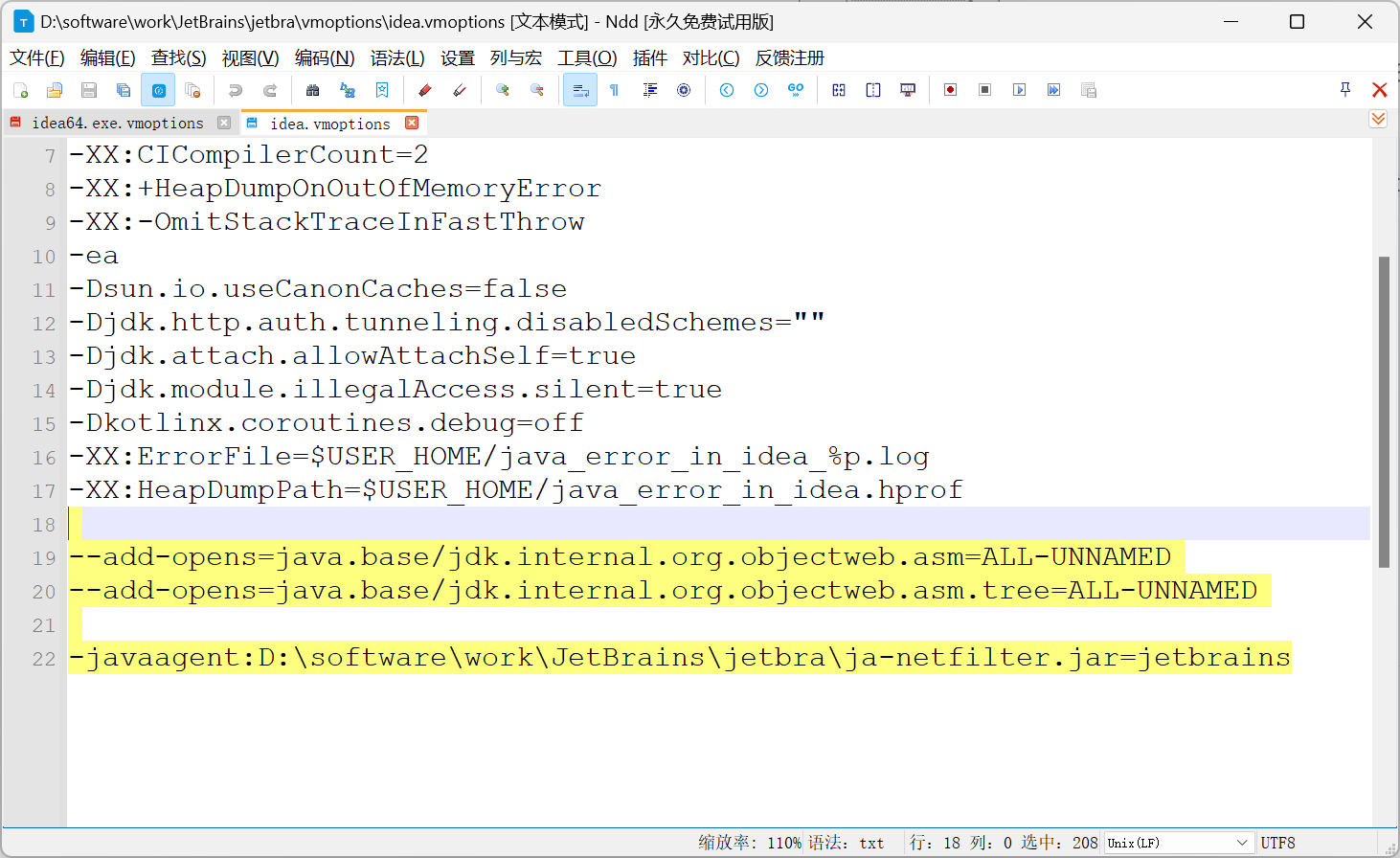Open the 视图(V) menu
The image size is (1400, 858).
point(250,58)
